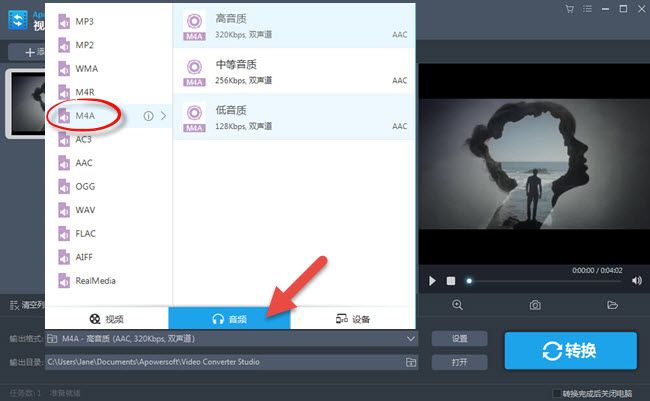Maximize the converter window
The image size is (650, 401).
click(623, 9)
